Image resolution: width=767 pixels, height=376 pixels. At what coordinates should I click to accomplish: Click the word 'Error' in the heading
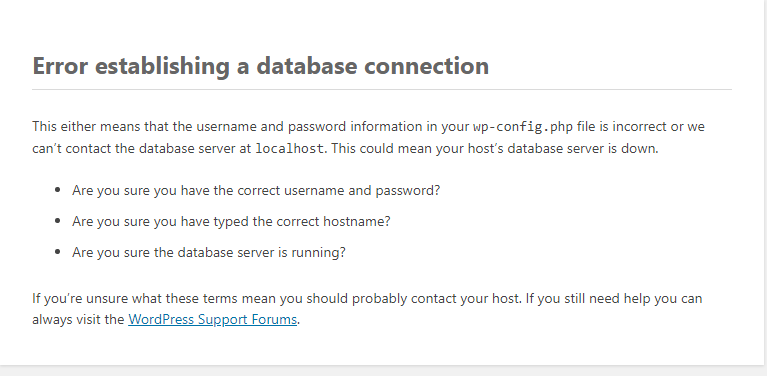[x=60, y=66]
